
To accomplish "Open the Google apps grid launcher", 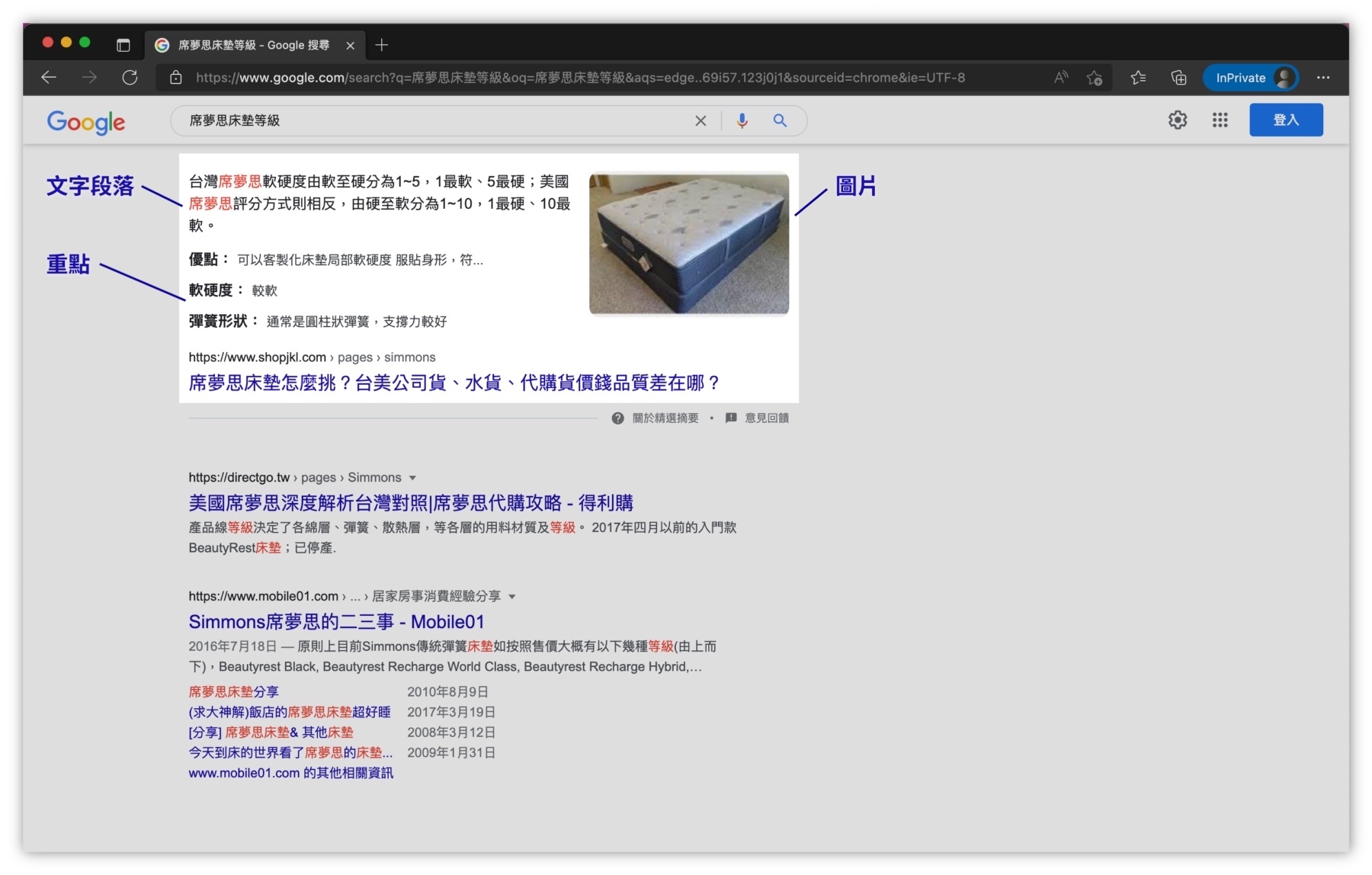I will click(x=1220, y=120).
